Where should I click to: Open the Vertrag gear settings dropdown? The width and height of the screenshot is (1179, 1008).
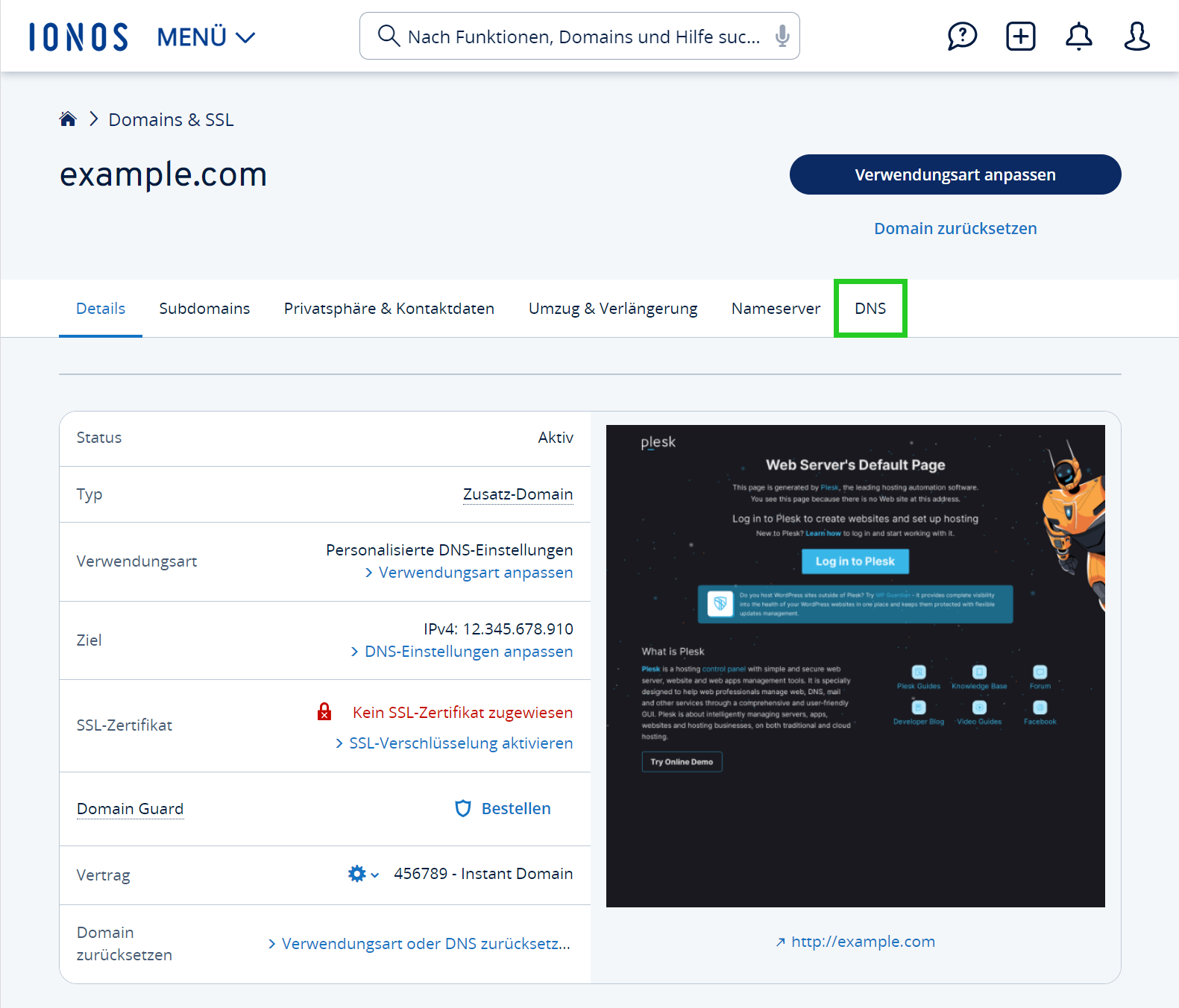point(363,874)
